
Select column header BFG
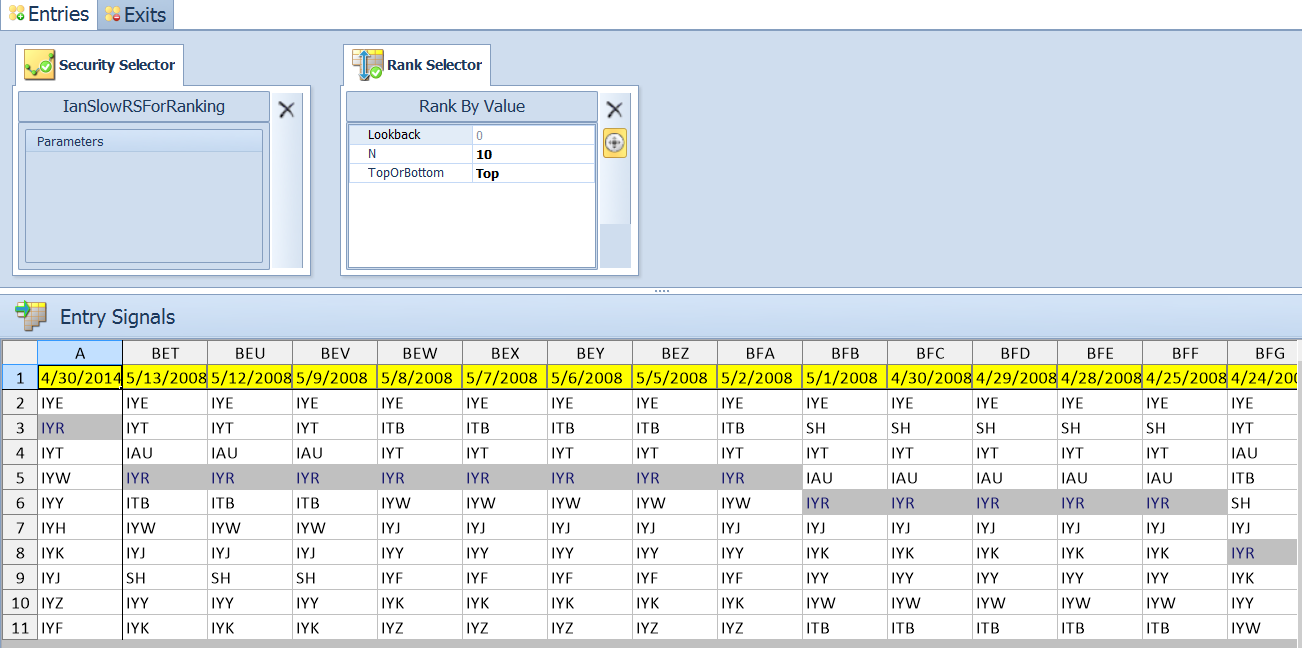point(1262,353)
